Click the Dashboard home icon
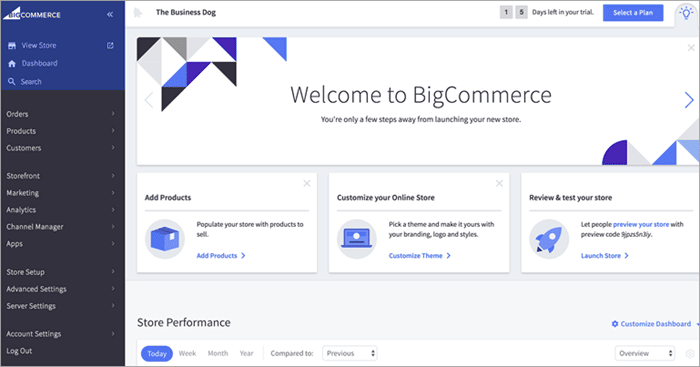The height and width of the screenshot is (367, 700). (x=12, y=63)
